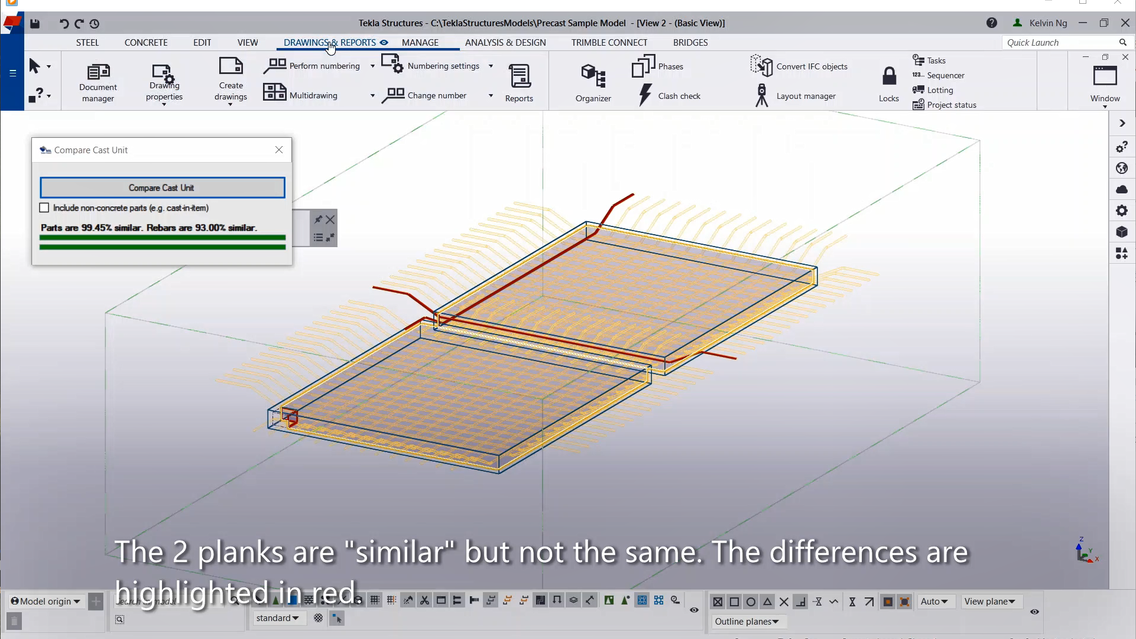Open the help question-mark icon
Image resolution: width=1136 pixels, height=639 pixels.
tap(991, 22)
